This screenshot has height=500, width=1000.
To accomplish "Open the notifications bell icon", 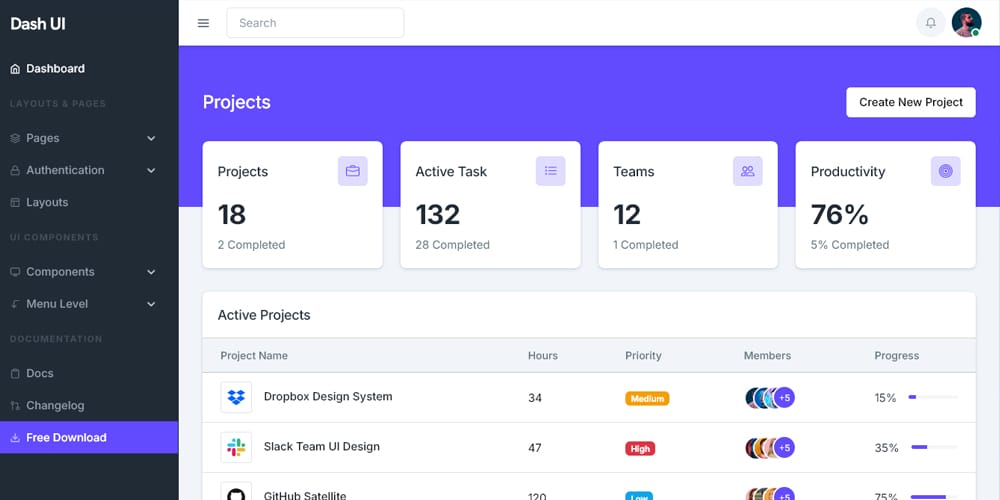I will pos(930,23).
